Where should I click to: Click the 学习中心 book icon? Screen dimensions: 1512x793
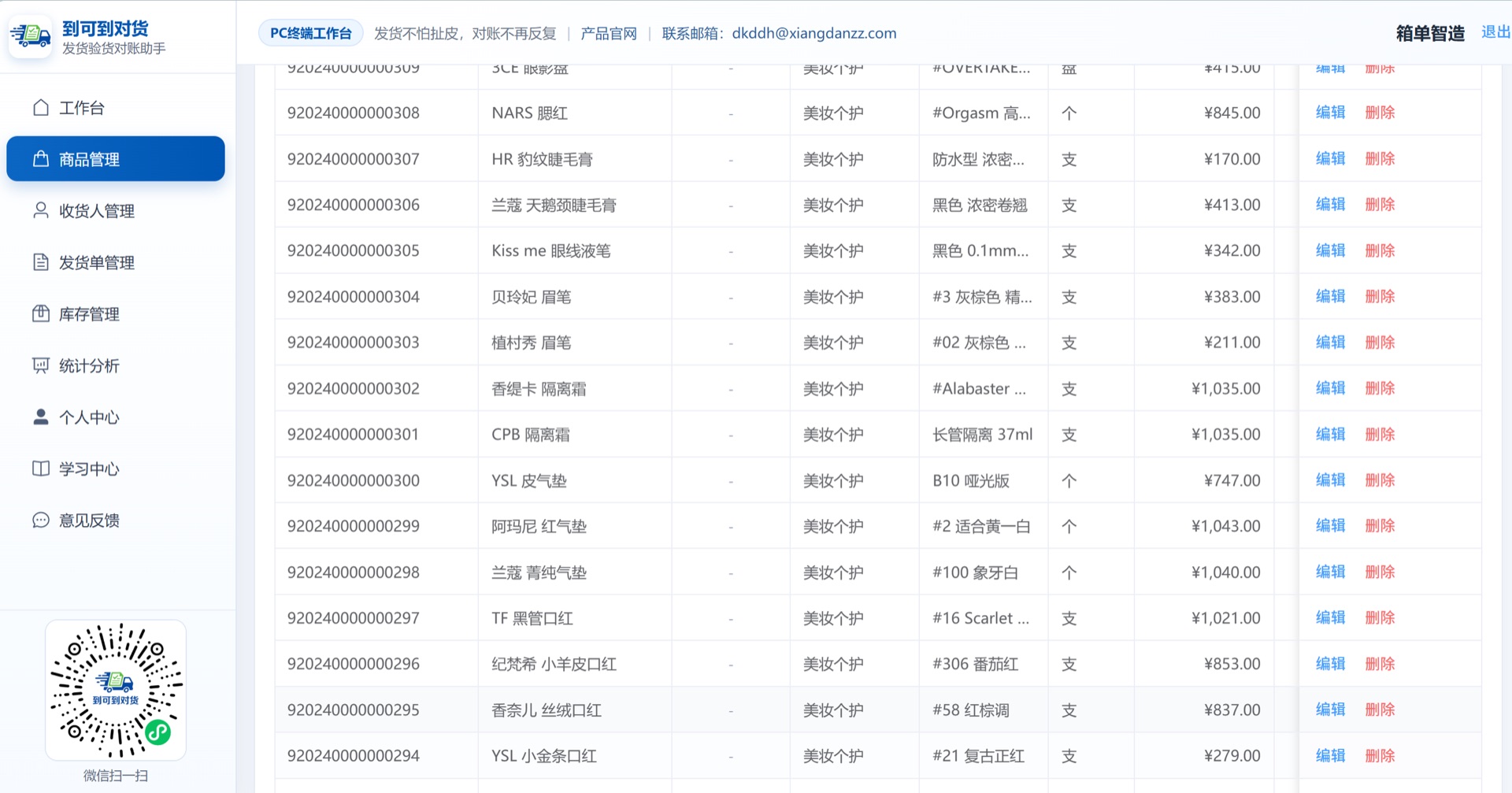point(41,469)
